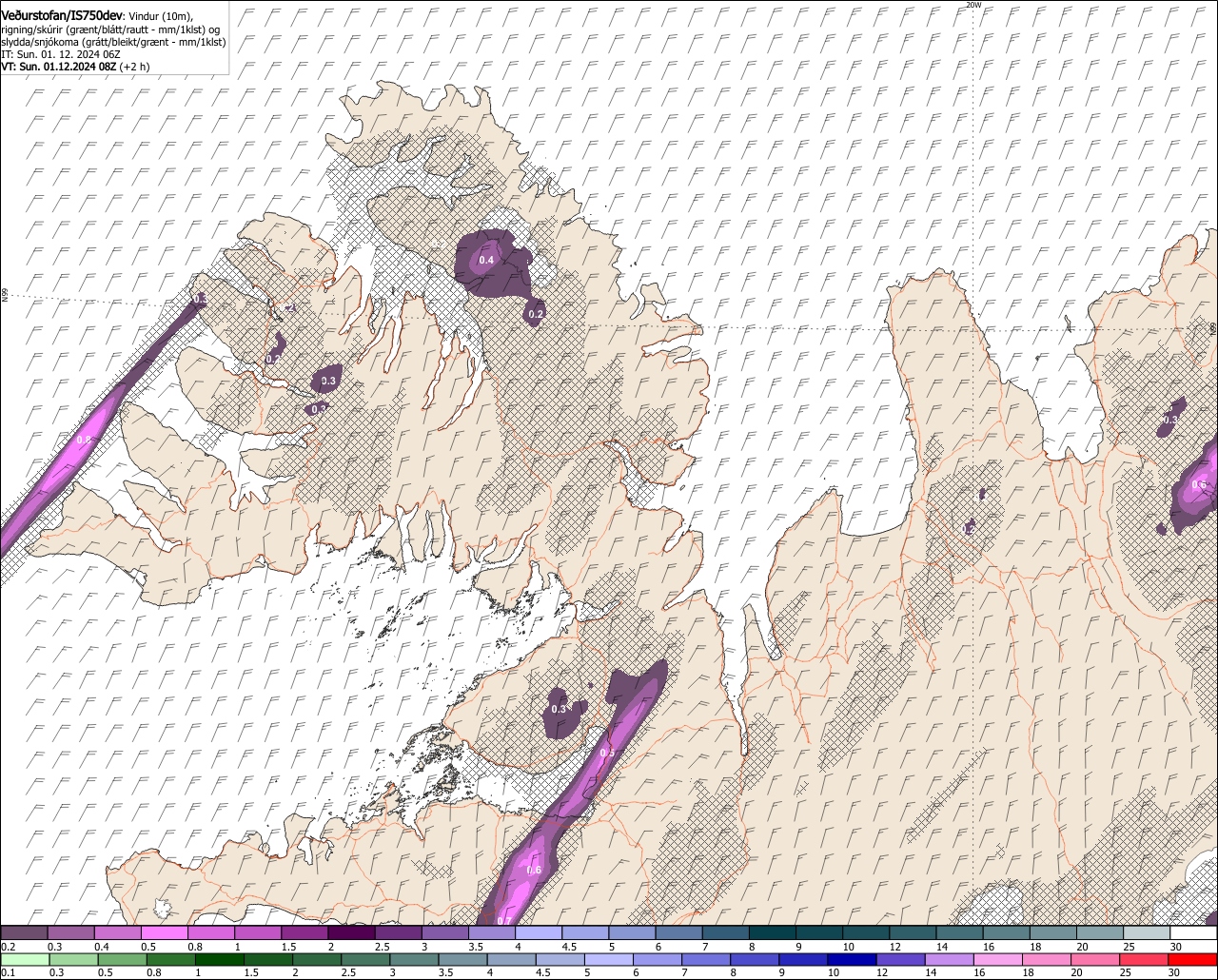Click the 'IT: Sun. 01. 12. 2024 06Z' line
The image size is (1218, 980).
[x=61, y=55]
